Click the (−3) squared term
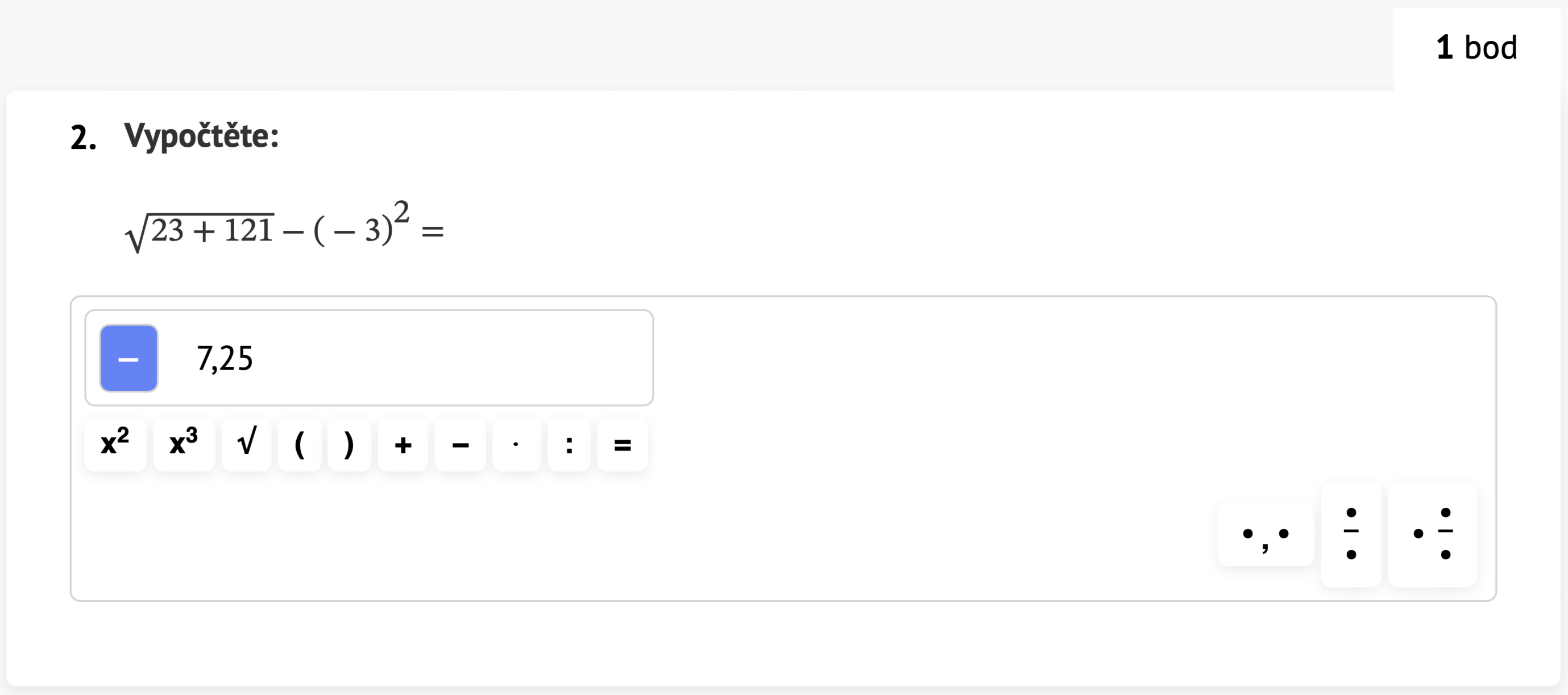This screenshot has width=1568, height=695. tap(362, 224)
